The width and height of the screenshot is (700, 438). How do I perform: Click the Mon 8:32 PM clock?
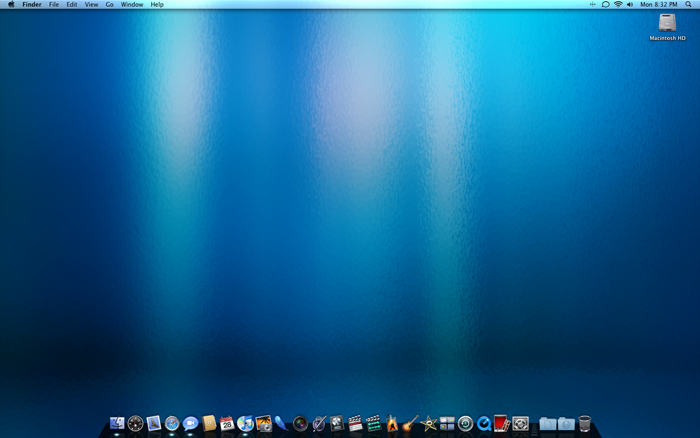click(x=659, y=4)
